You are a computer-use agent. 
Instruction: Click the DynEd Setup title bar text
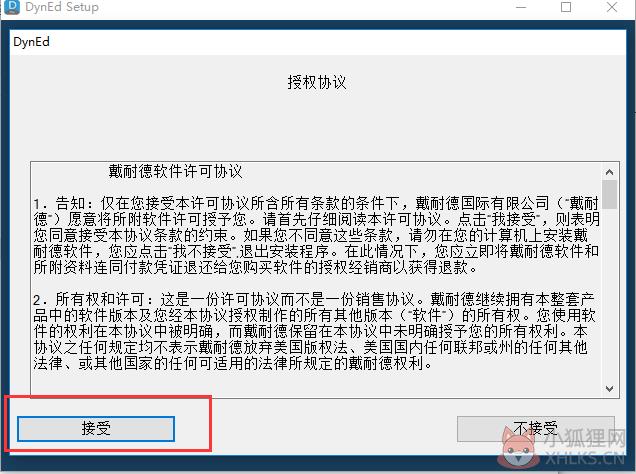click(62, 7)
